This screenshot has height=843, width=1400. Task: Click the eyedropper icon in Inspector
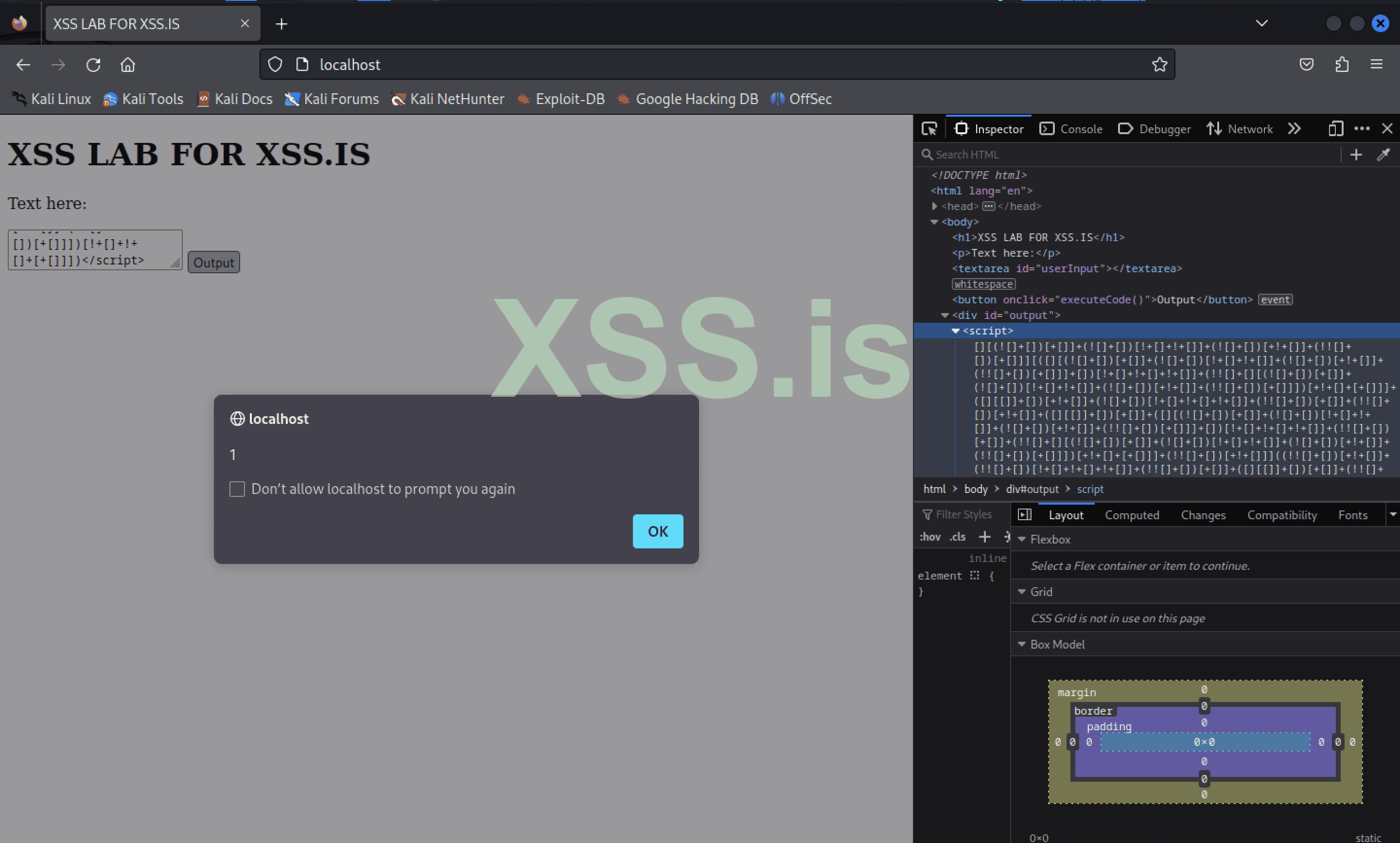(1383, 155)
